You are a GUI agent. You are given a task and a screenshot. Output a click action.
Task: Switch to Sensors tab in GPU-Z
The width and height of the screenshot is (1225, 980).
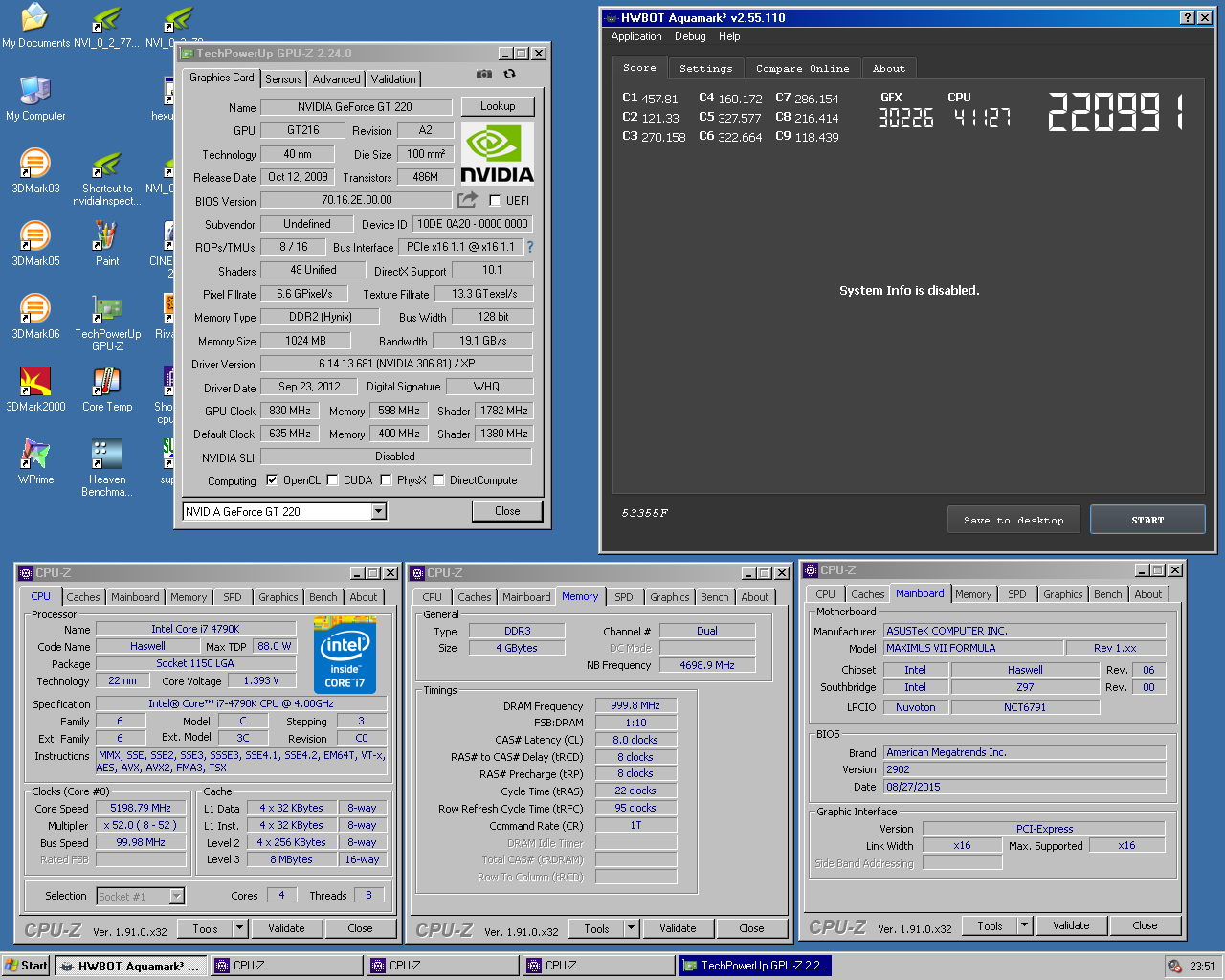click(x=283, y=79)
